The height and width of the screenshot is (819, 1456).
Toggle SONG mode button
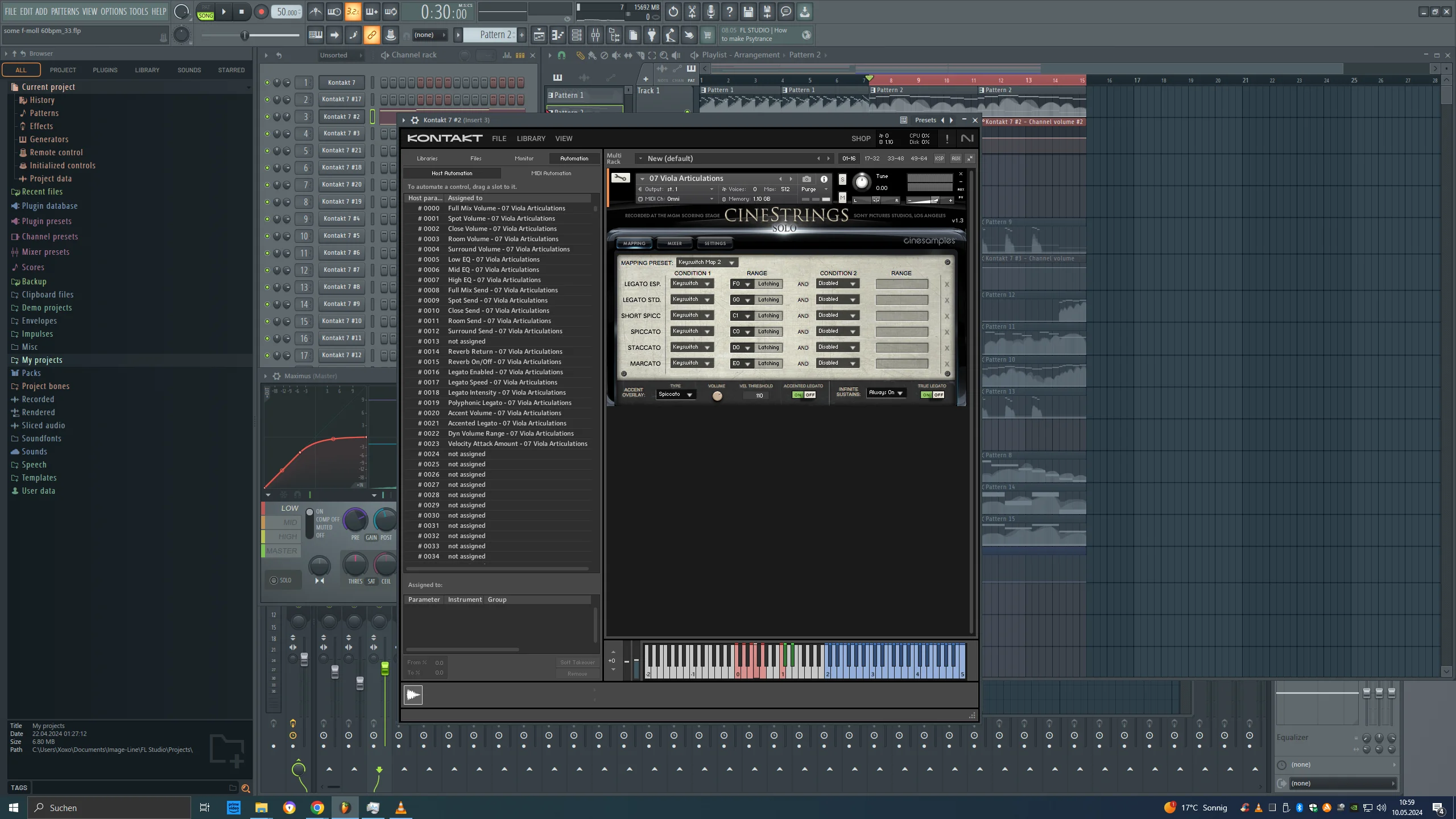coord(205,15)
